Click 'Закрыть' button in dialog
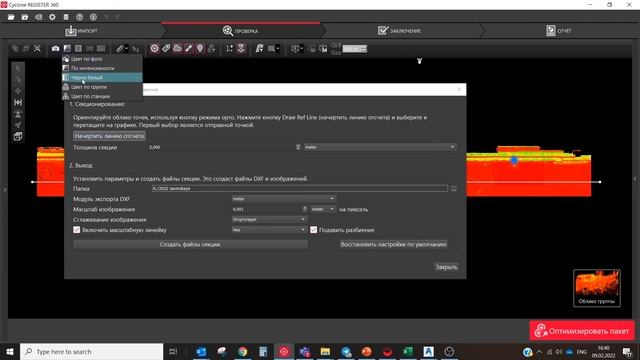This screenshot has height=360, width=640. (x=447, y=267)
